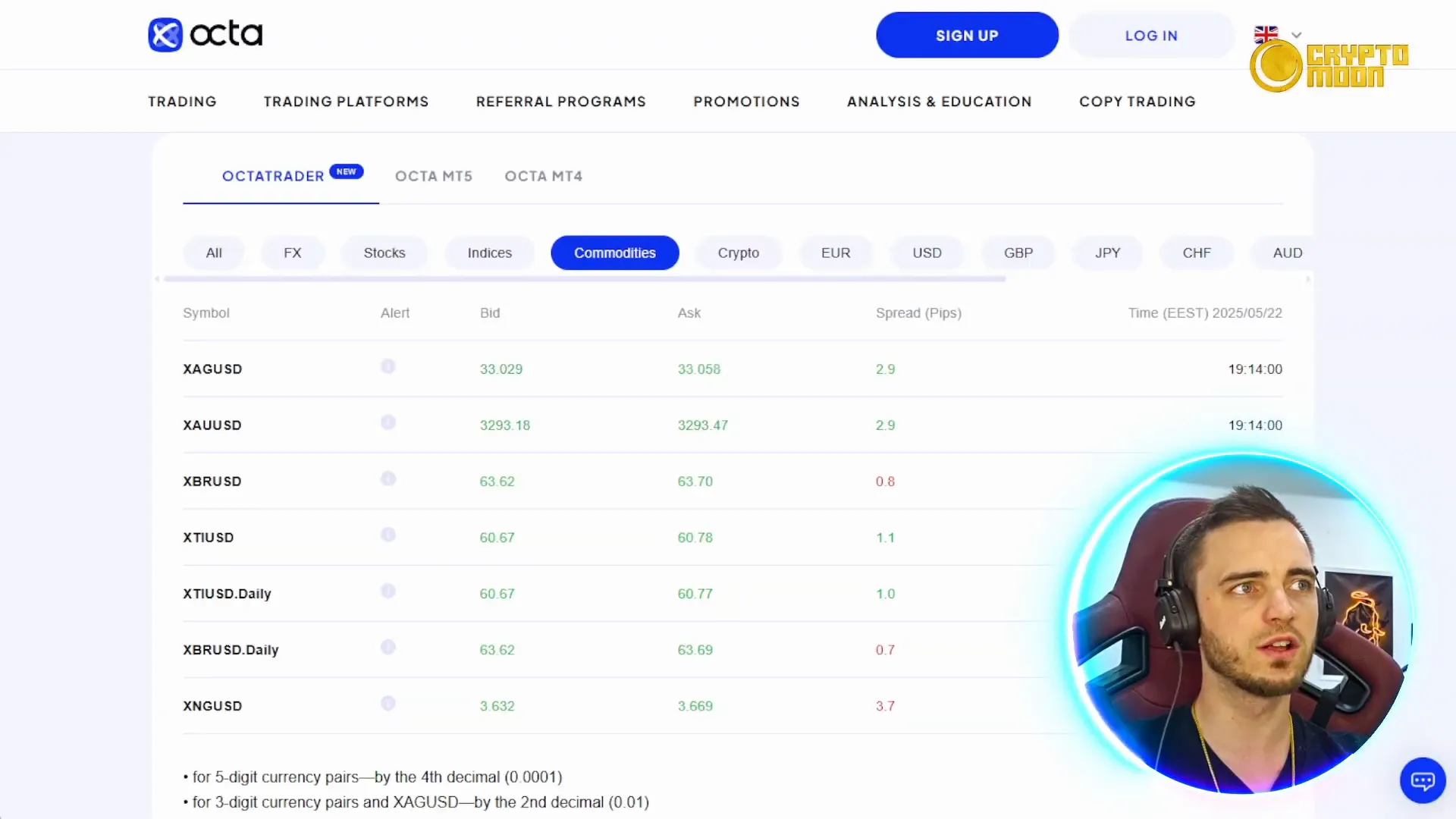The height and width of the screenshot is (819, 1456).
Task: Click XAUUSD bid value 3293.18
Action: [505, 425]
